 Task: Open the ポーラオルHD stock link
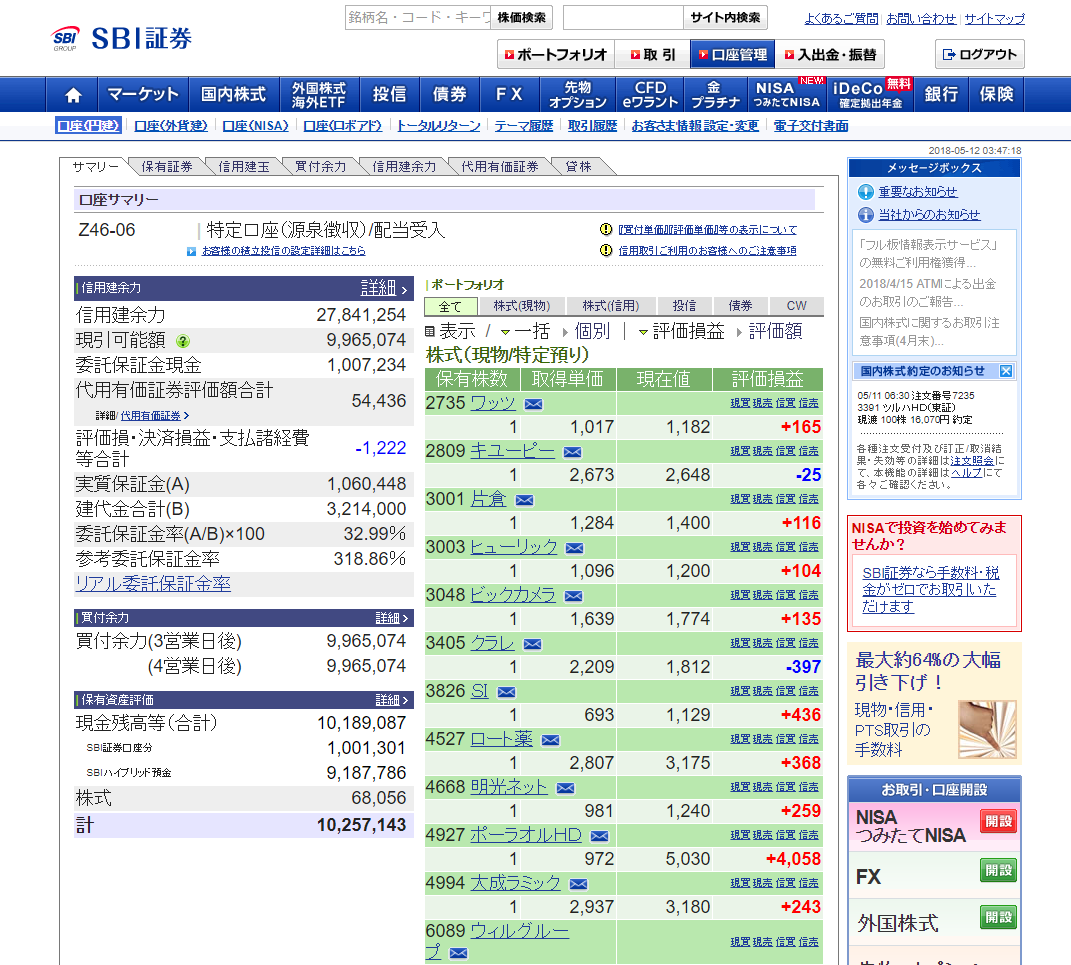click(x=526, y=835)
